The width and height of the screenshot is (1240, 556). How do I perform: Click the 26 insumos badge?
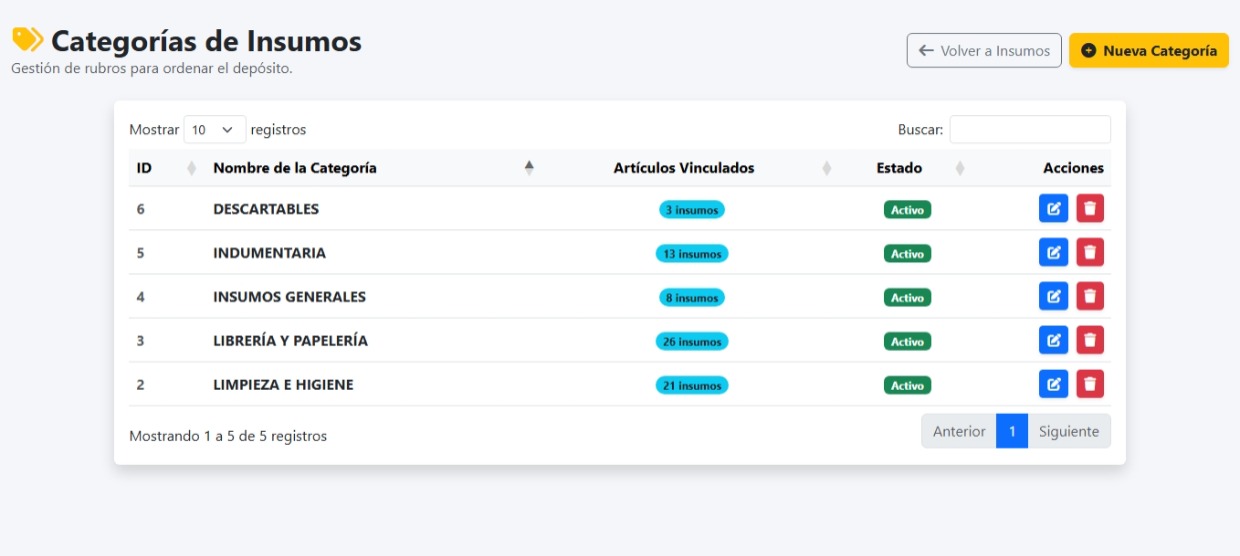tap(692, 341)
